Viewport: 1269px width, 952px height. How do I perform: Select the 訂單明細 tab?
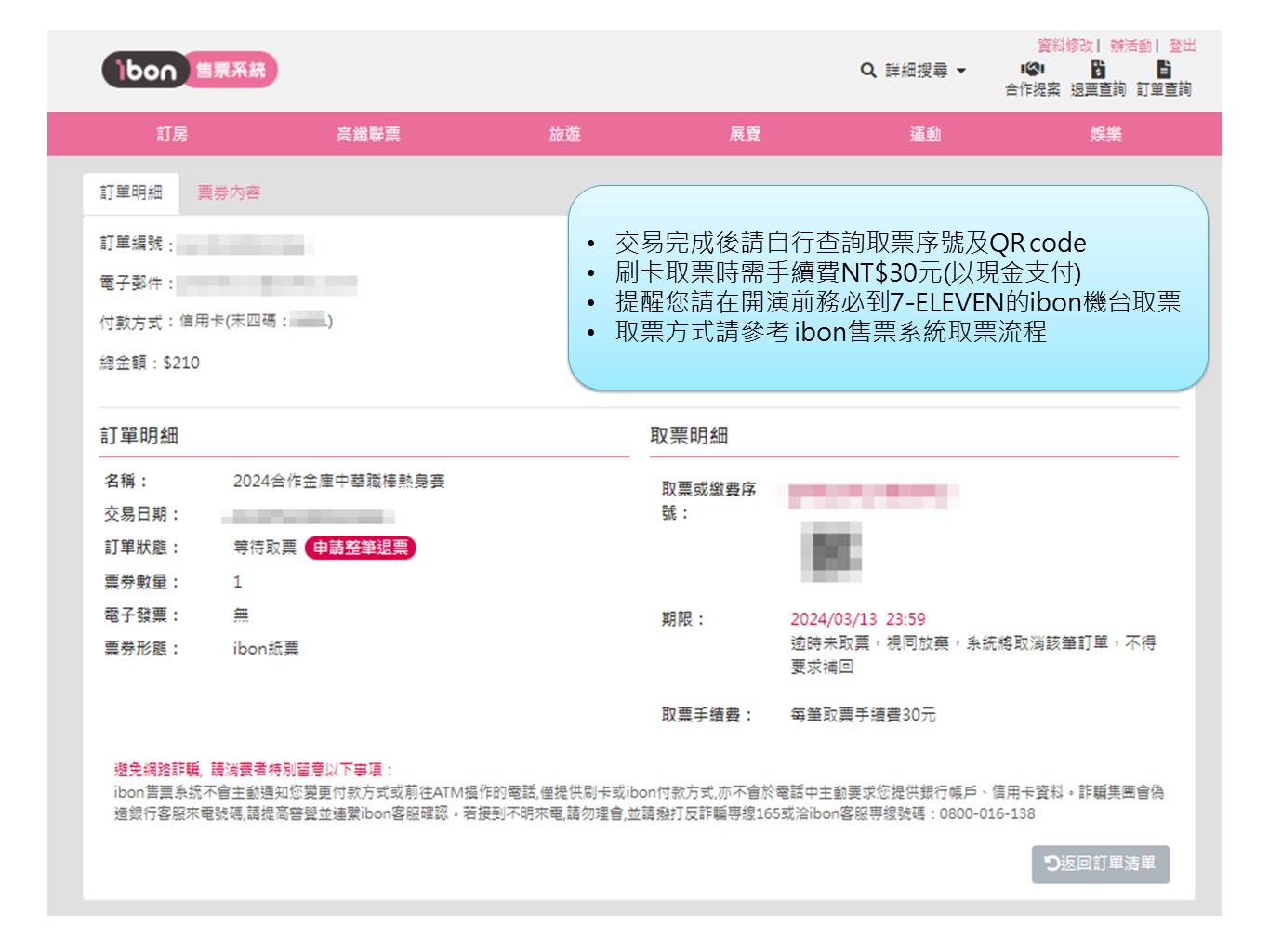(131, 193)
